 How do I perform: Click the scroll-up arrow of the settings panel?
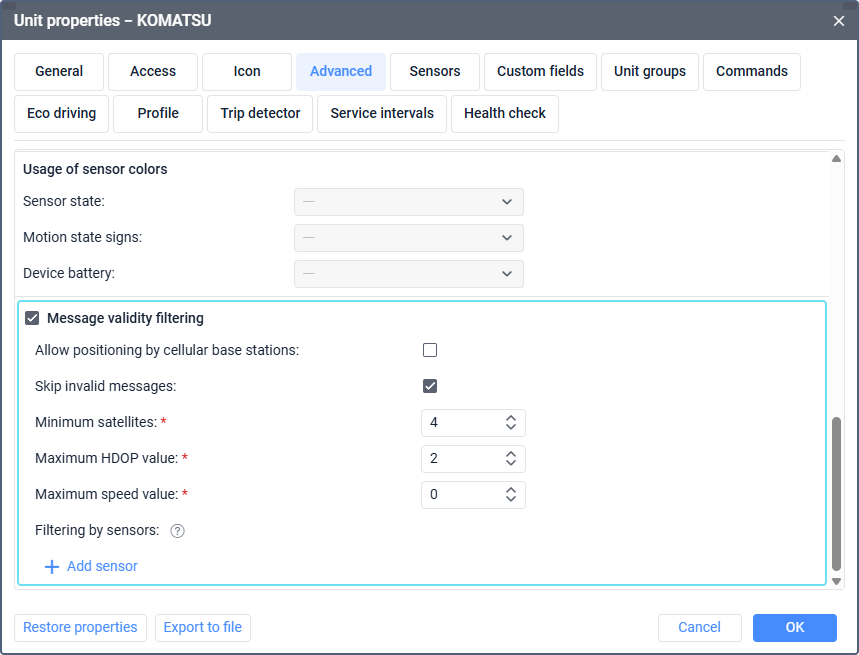[x=837, y=158]
